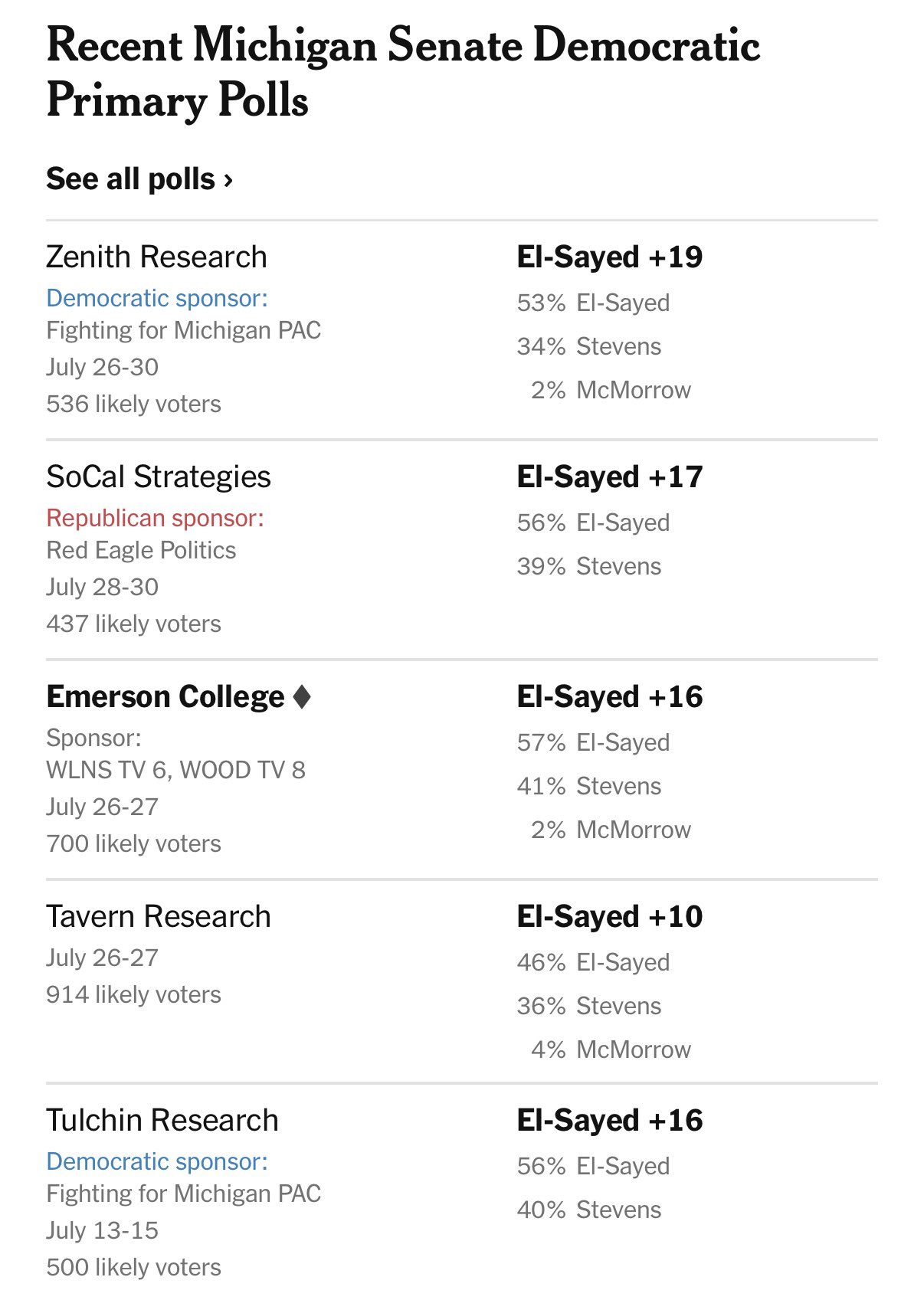924x1300 pixels.
Task: Click the El-Sayed +17 result heading
Action: tap(610, 476)
